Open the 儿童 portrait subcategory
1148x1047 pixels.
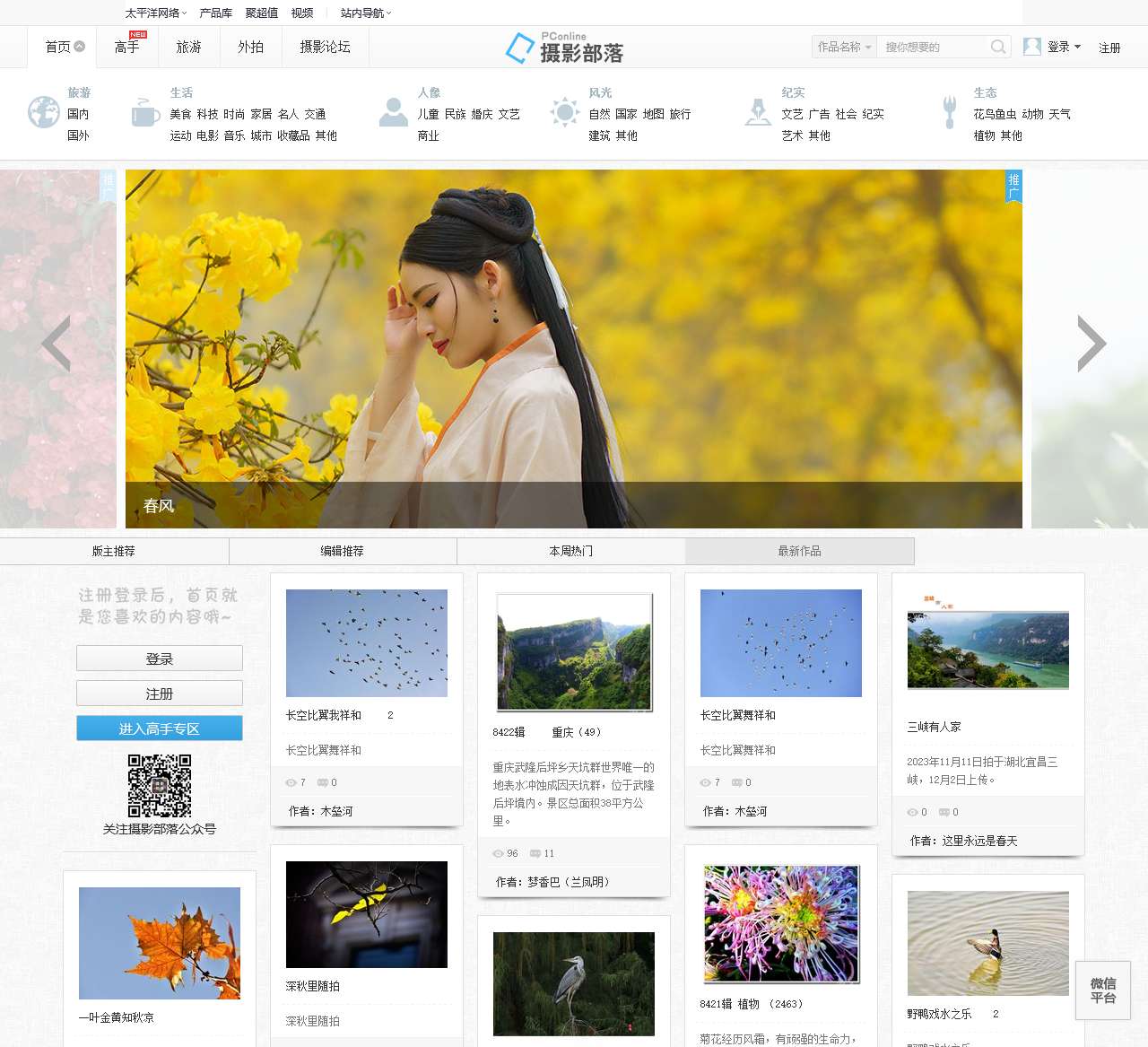(429, 114)
